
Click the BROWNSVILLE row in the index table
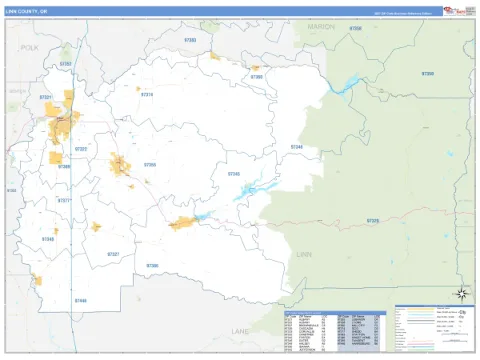point(305,326)
